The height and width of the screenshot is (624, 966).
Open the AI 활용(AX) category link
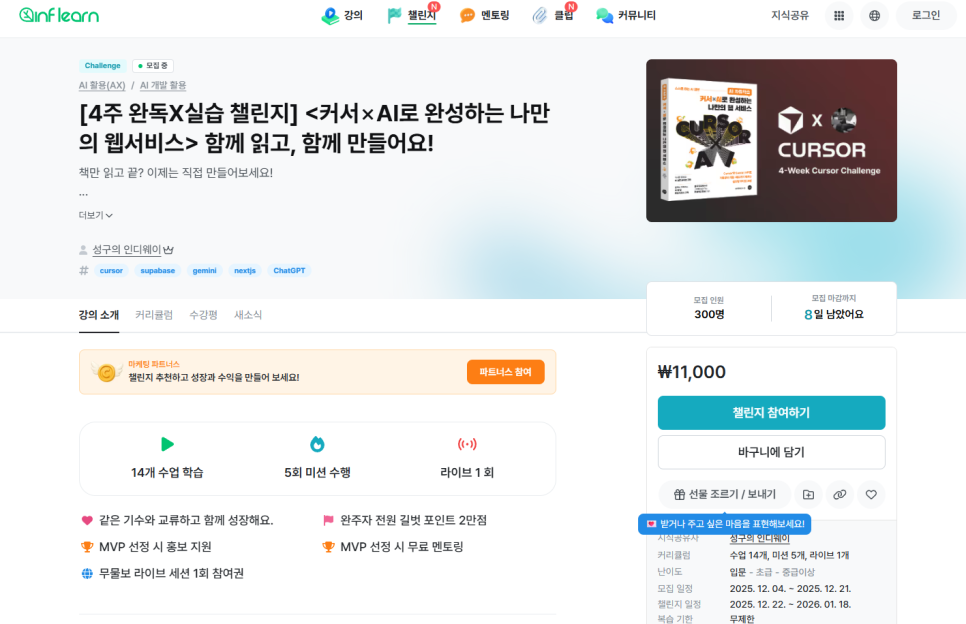click(102, 86)
